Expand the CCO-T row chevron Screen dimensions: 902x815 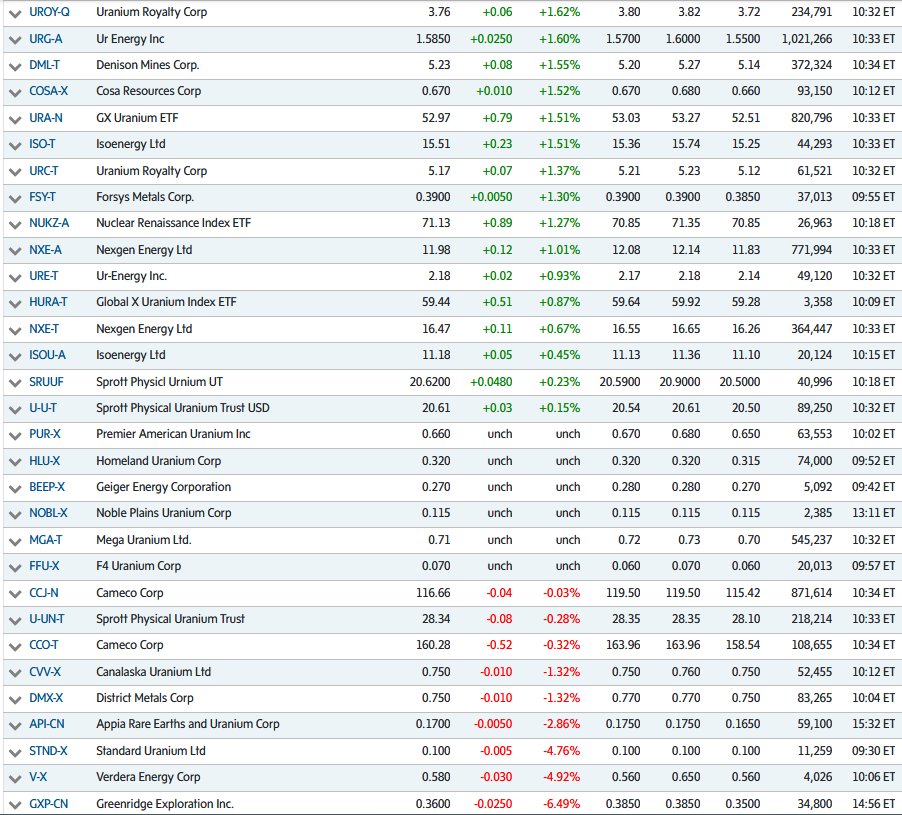[x=15, y=645]
